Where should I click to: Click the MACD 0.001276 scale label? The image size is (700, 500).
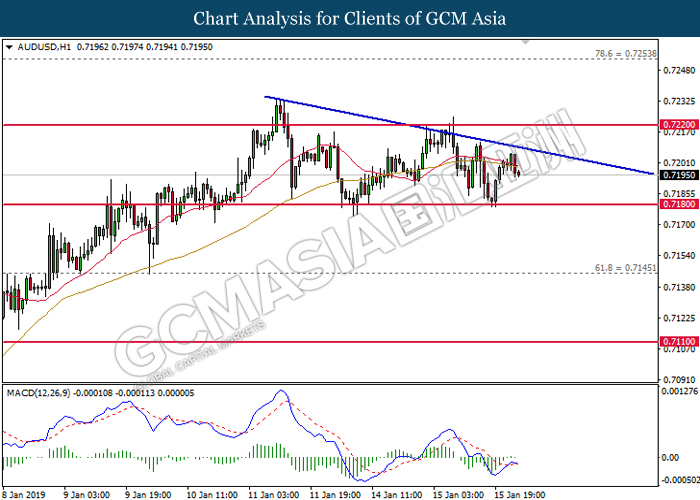[x=676, y=392]
